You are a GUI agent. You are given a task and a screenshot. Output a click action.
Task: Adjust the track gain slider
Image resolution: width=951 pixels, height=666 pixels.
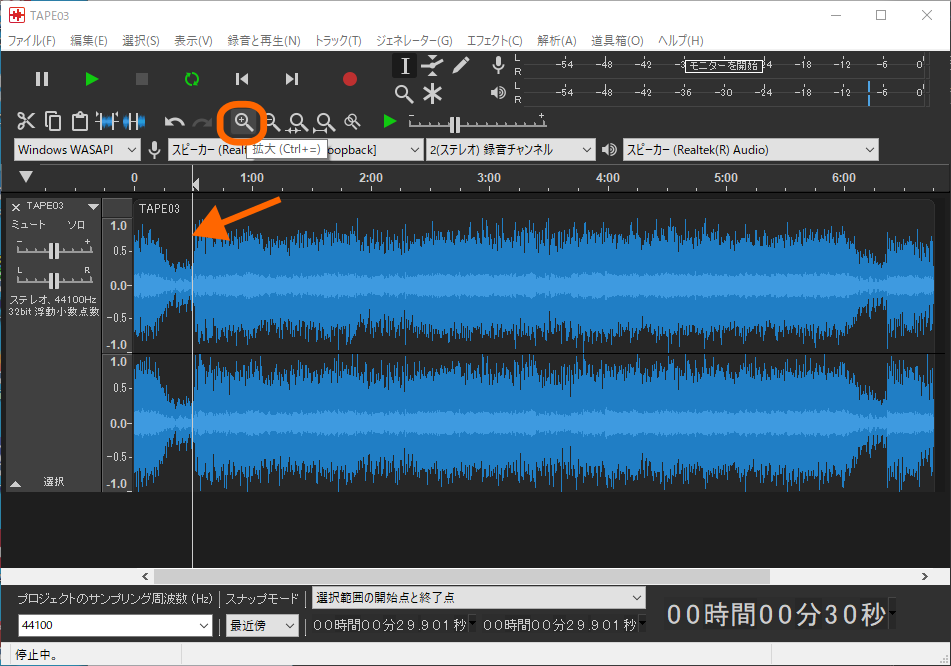click(x=54, y=249)
